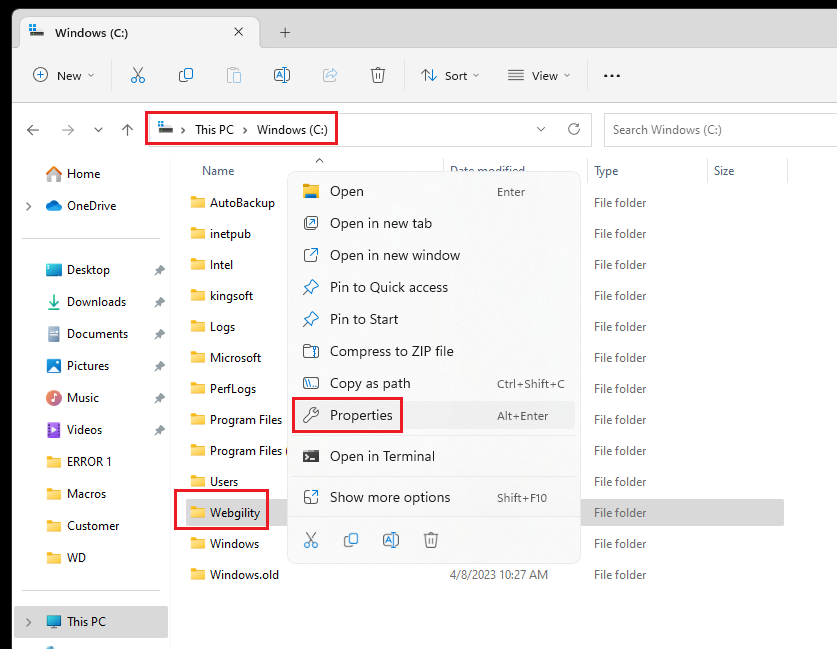Choose Open in new tab
Image resolution: width=837 pixels, height=649 pixels.
coord(433,223)
